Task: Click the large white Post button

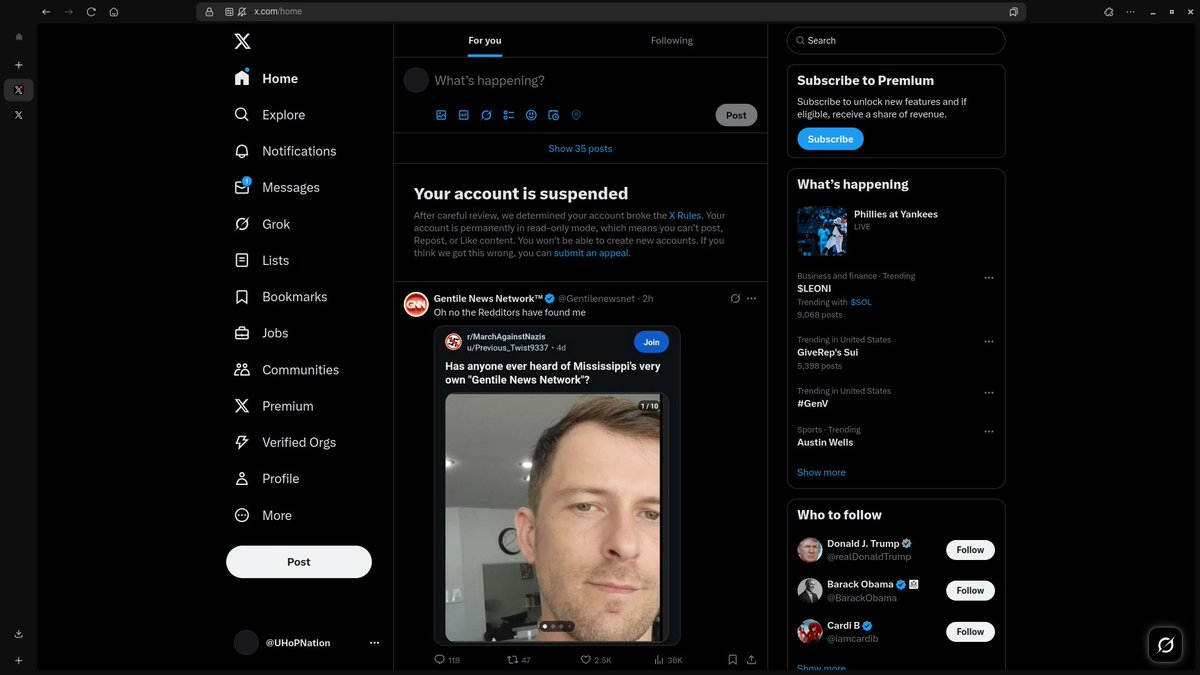Action: click(299, 562)
